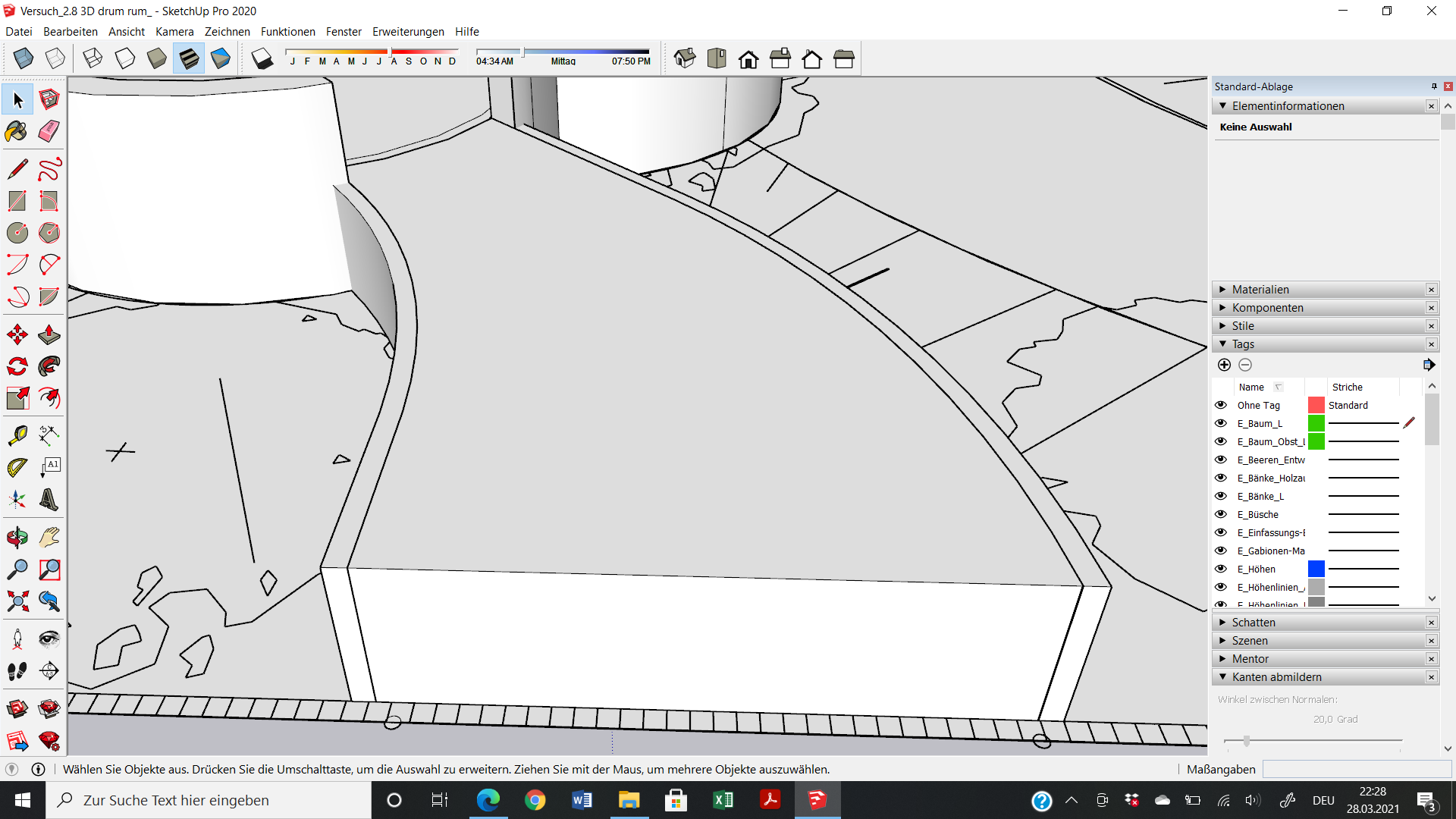Pick the Paint Bucket tool

(17, 131)
